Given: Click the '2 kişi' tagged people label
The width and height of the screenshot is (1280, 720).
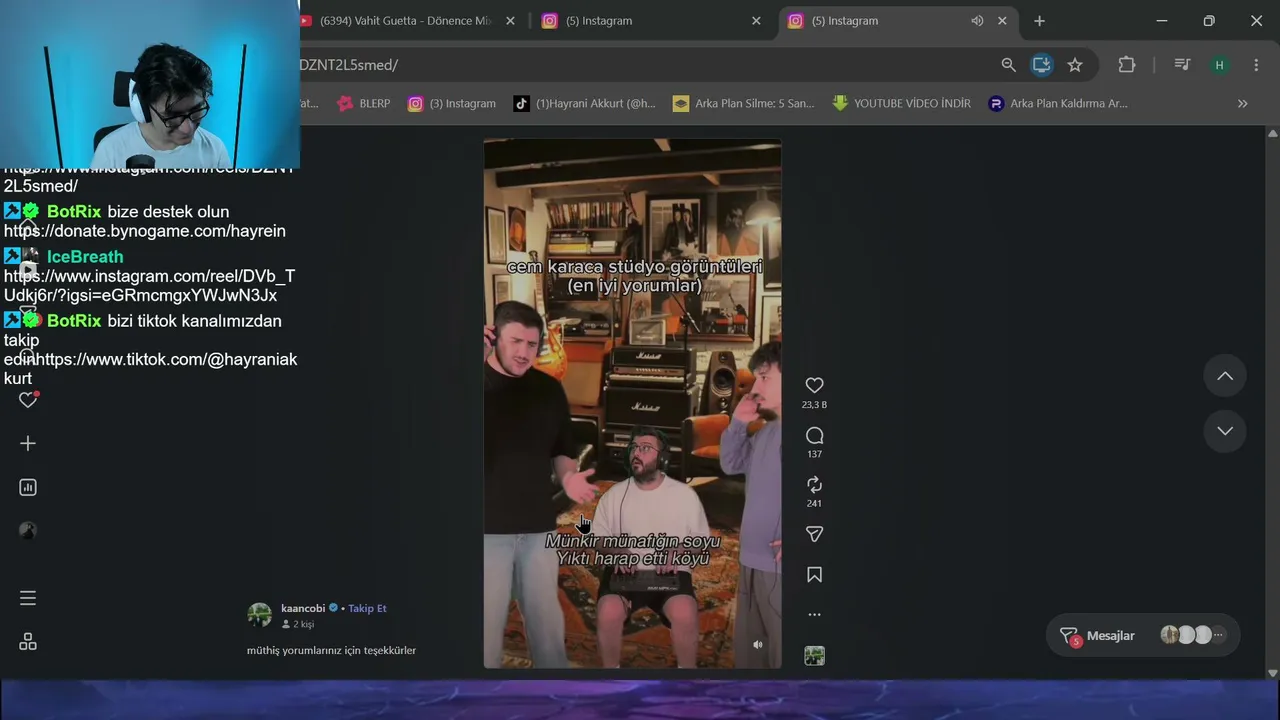Looking at the screenshot, I should click(x=298, y=624).
